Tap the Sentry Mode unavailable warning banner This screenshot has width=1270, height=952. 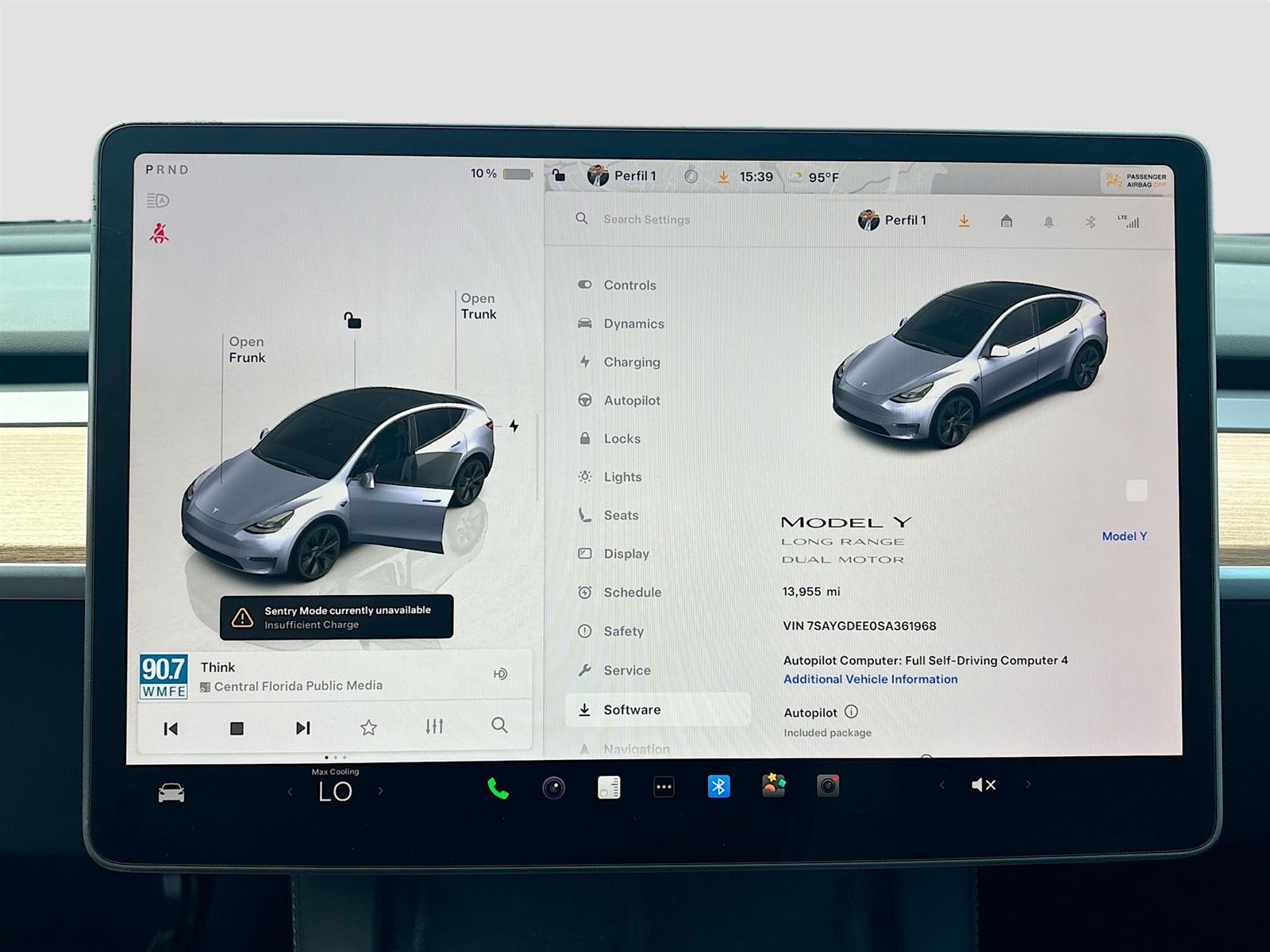click(x=337, y=617)
